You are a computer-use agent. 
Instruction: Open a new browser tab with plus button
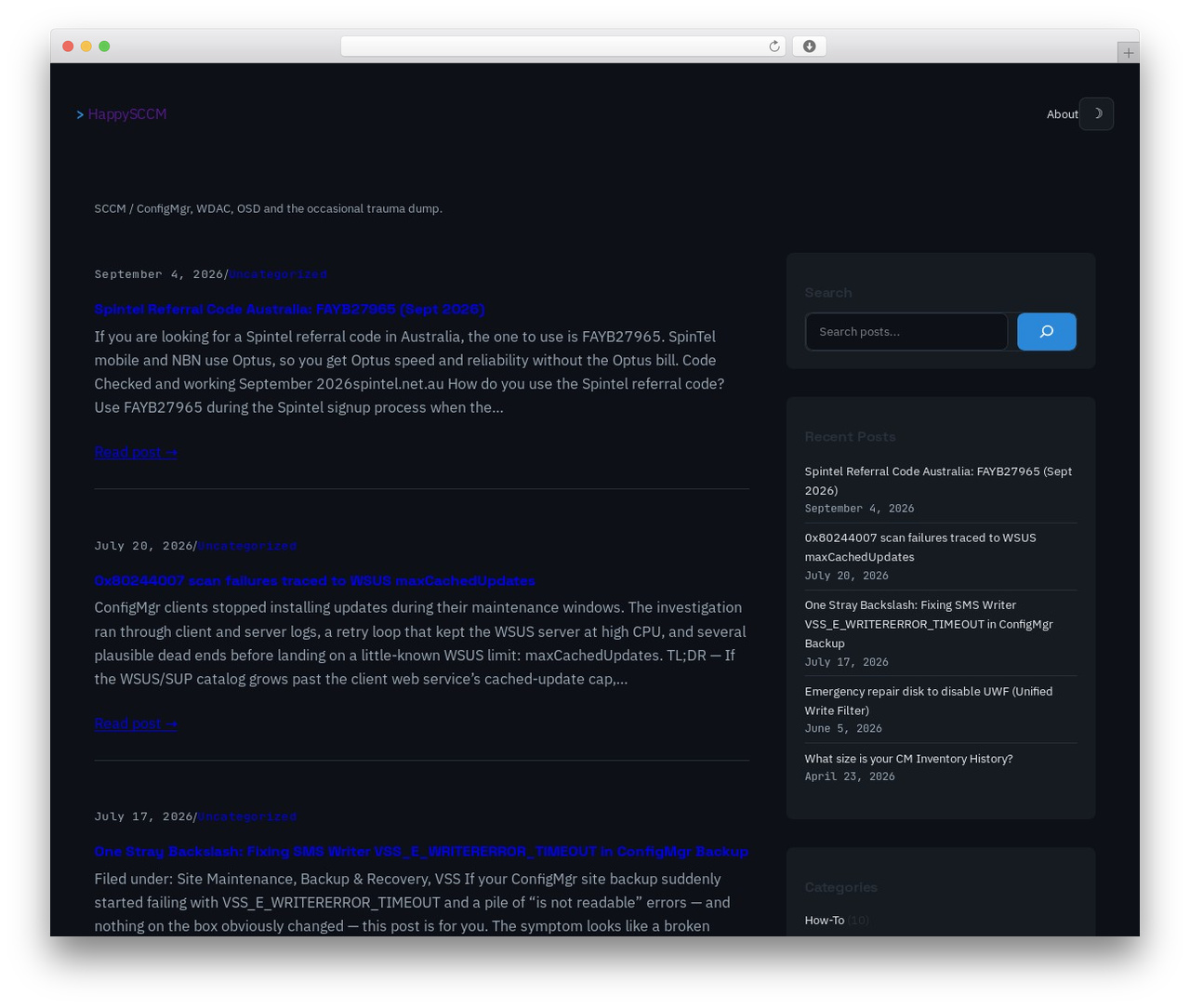pyautogui.click(x=1128, y=53)
